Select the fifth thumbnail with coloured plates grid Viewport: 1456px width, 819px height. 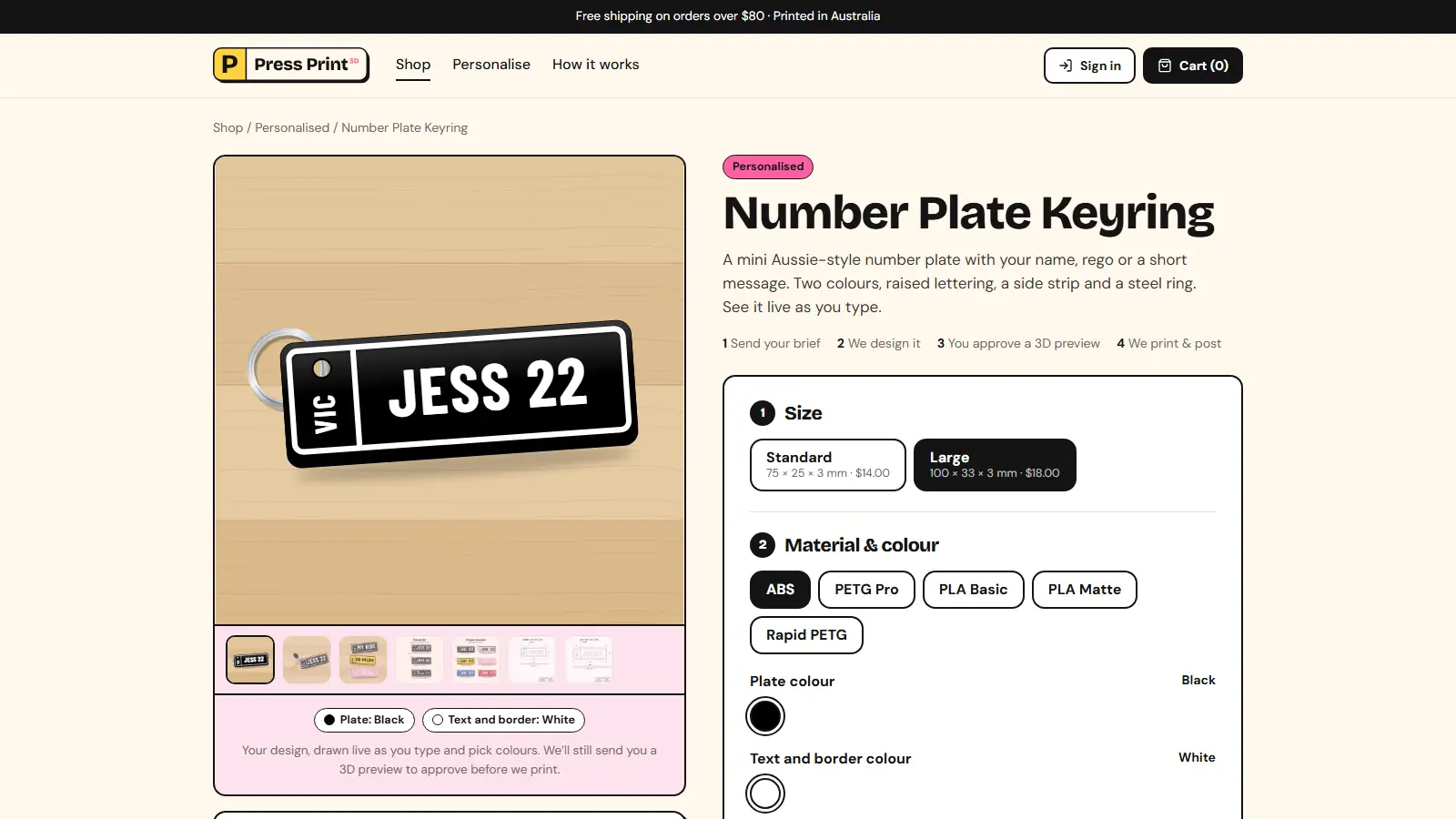coord(476,660)
